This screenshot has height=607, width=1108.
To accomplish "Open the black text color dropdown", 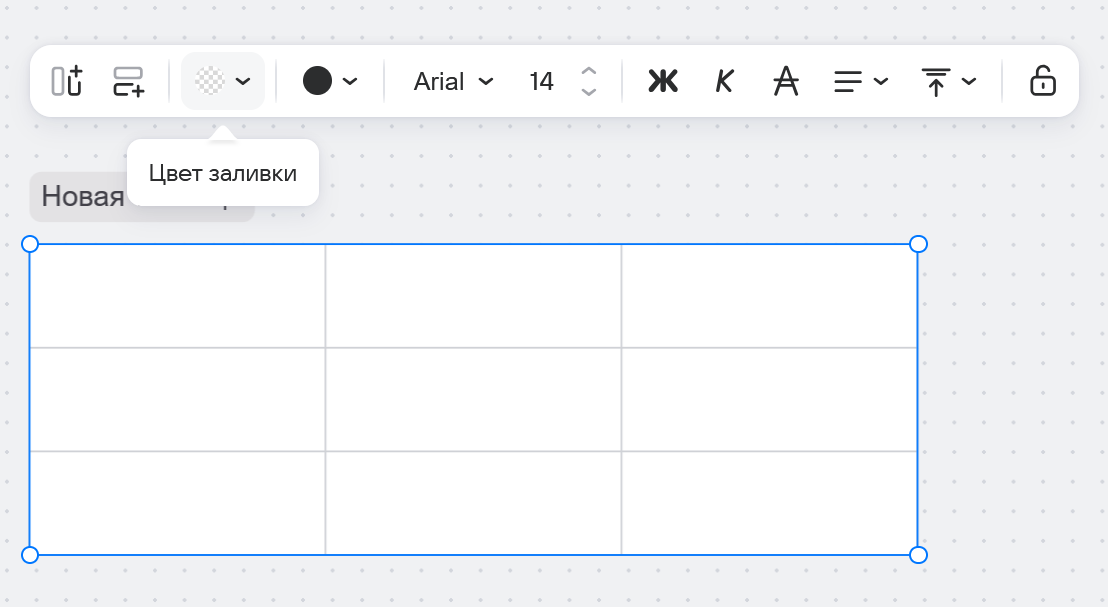I will pos(350,81).
